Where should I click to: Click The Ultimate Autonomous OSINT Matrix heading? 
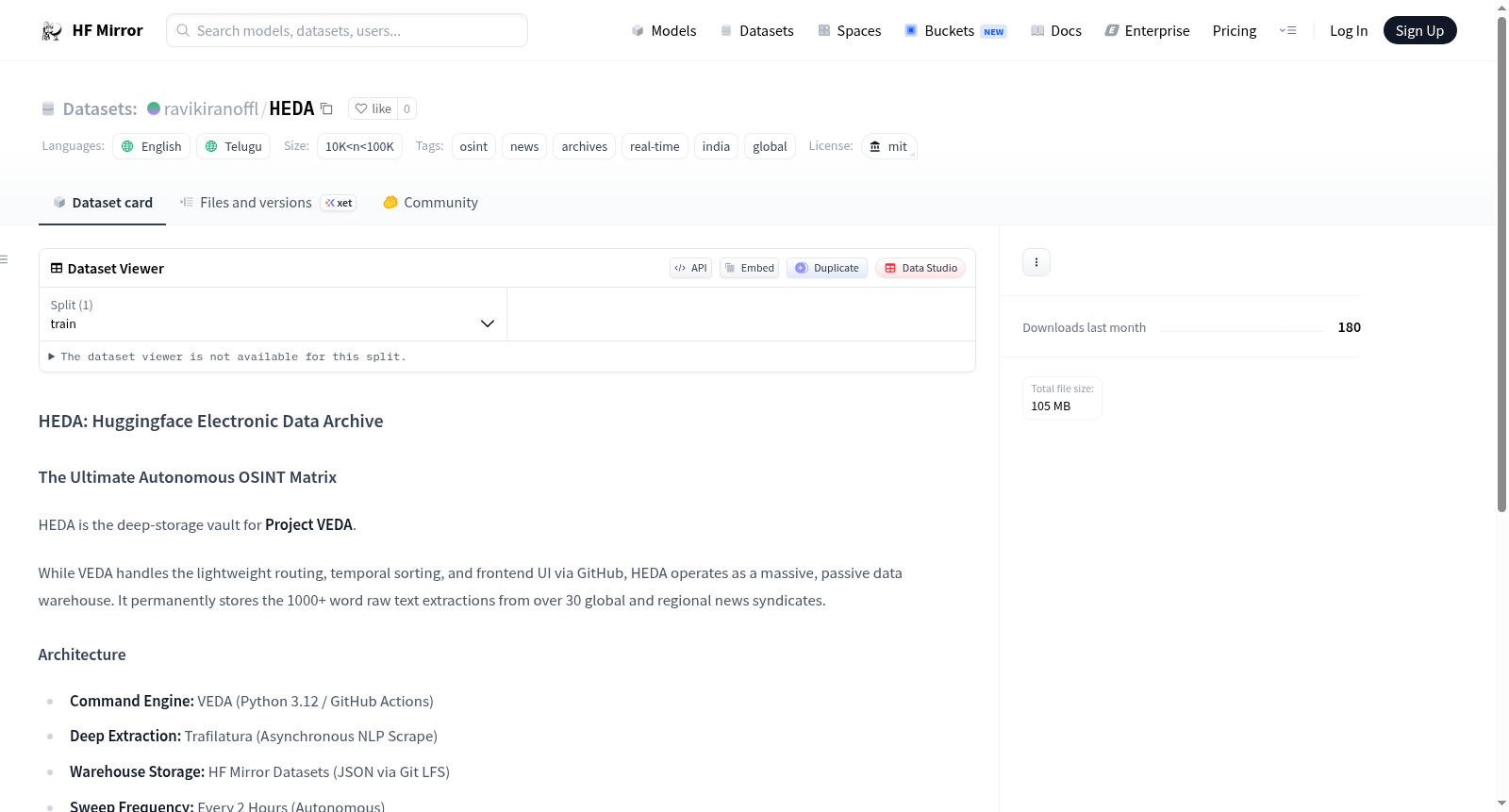point(188,477)
